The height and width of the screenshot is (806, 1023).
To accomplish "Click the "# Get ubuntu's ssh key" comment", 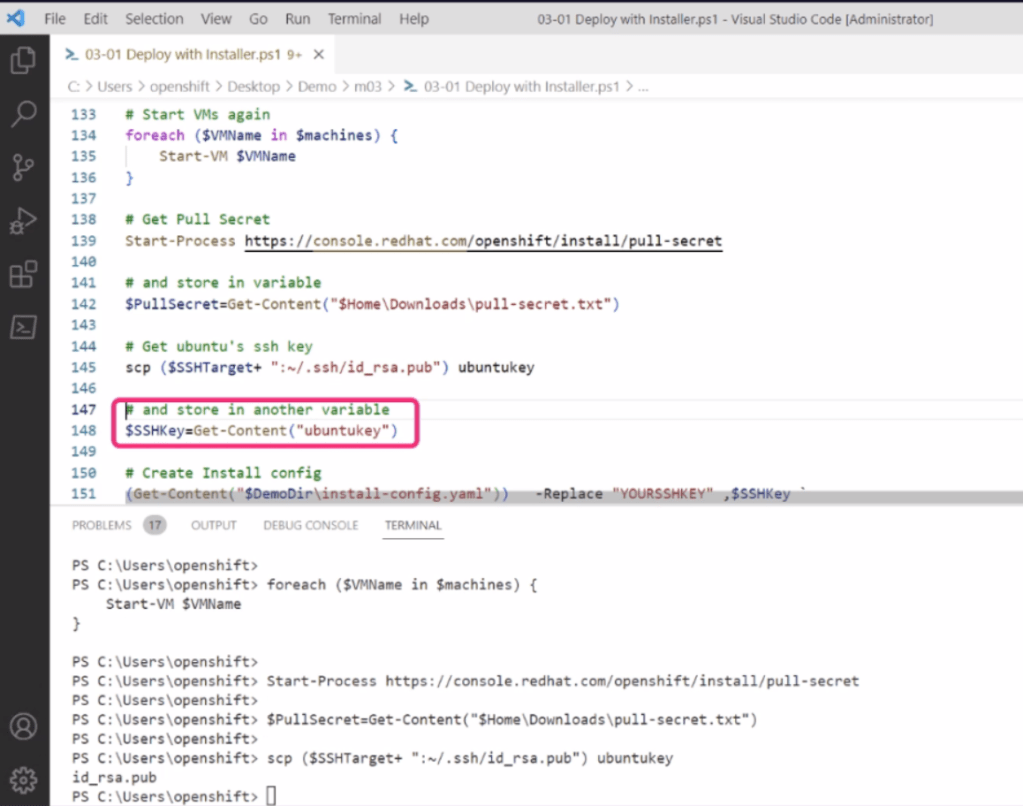I will click(219, 347).
